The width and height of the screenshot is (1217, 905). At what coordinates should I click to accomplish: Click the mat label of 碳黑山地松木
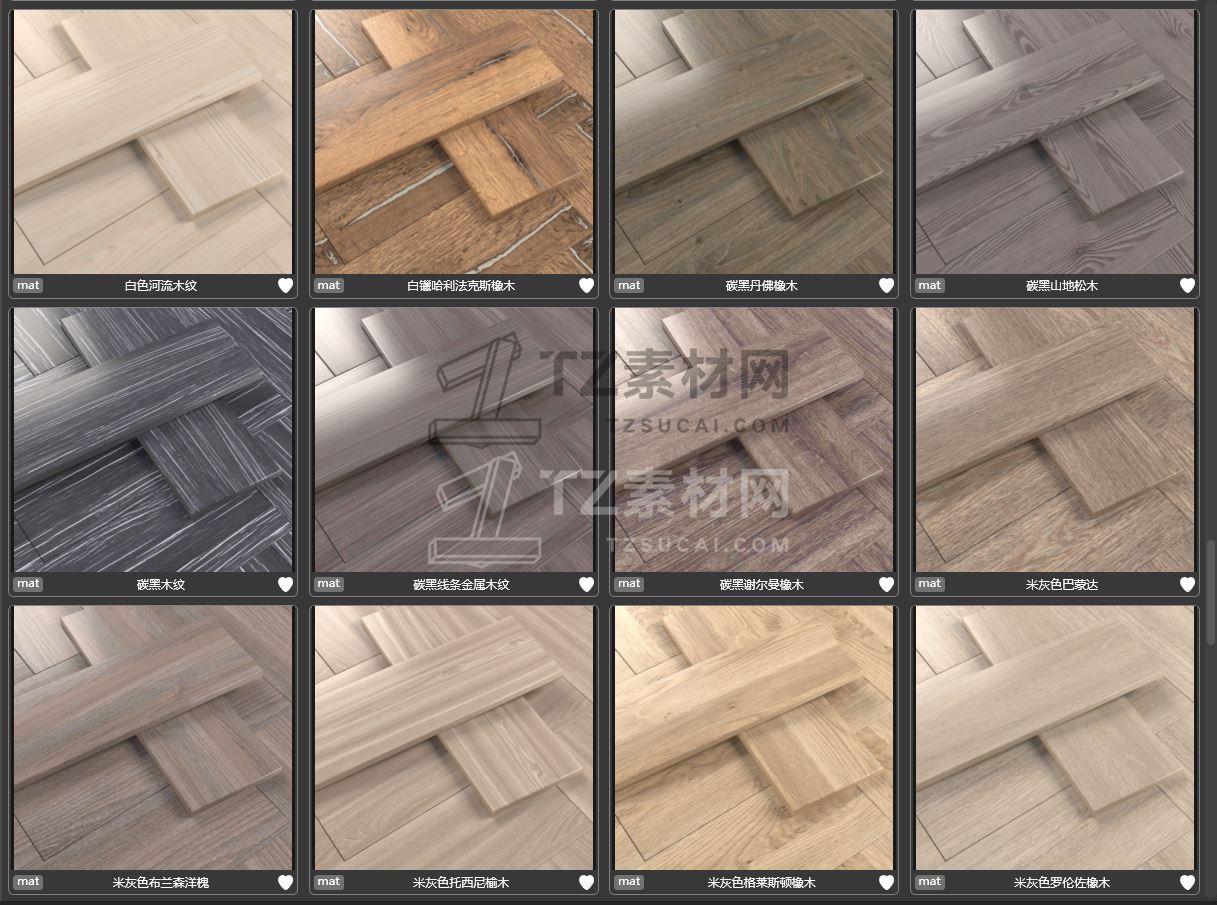[930, 285]
